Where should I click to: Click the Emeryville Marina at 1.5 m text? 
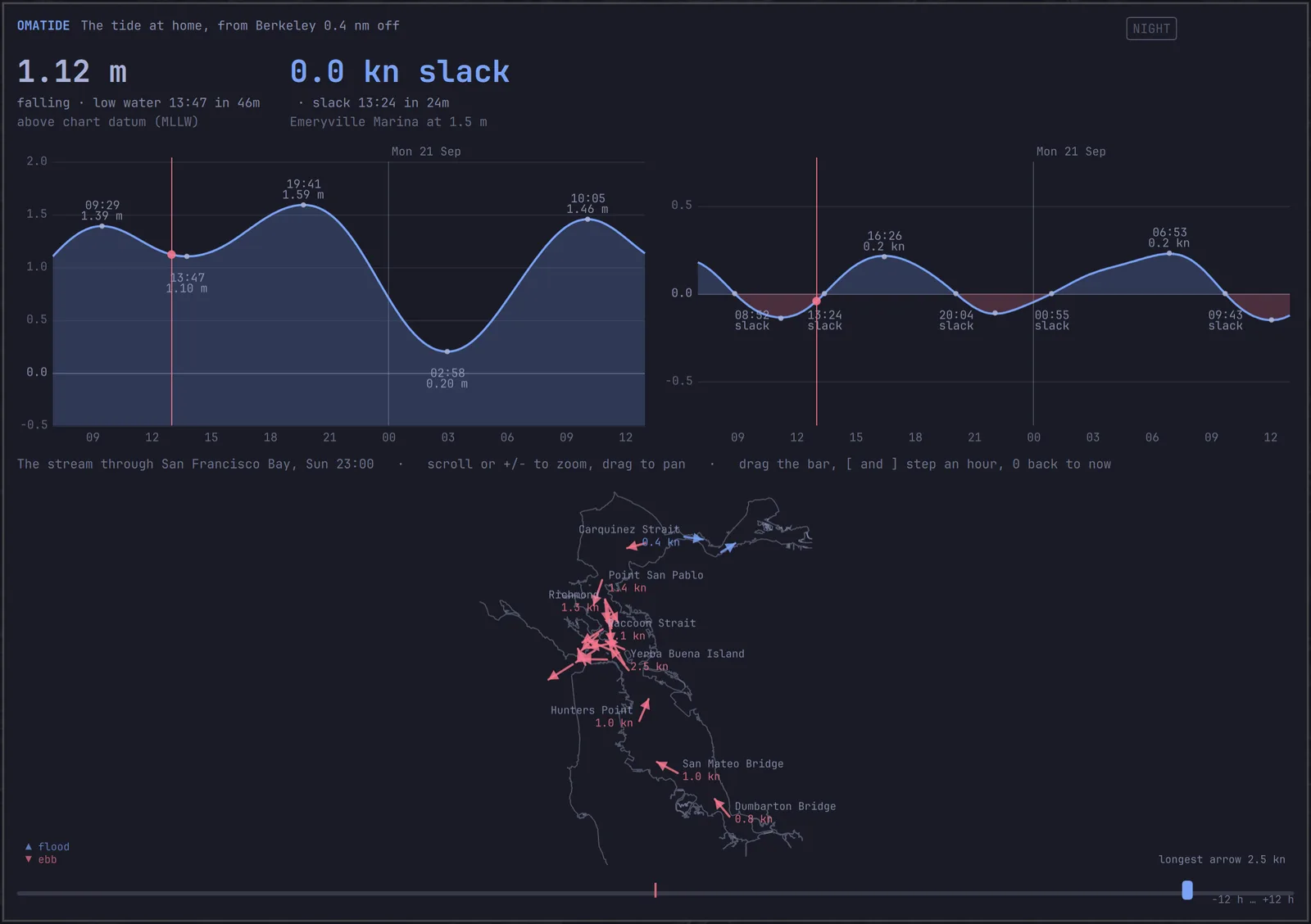pyautogui.click(x=388, y=122)
